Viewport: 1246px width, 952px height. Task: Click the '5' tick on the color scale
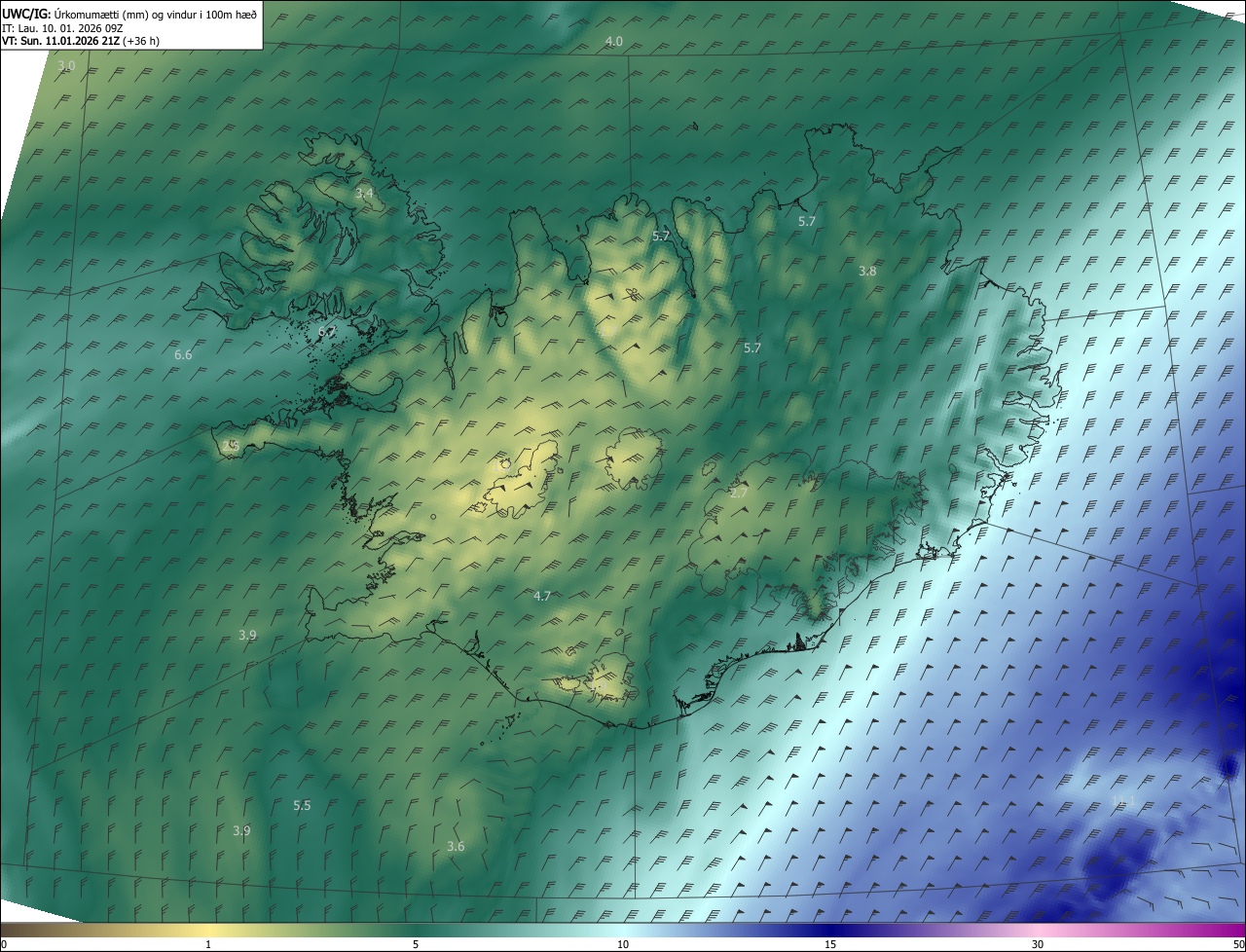pyautogui.click(x=416, y=945)
